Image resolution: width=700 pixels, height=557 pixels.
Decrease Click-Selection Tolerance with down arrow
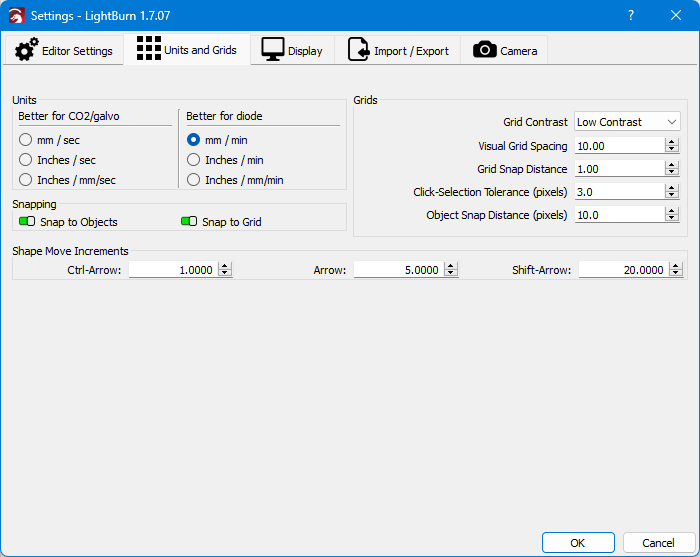click(x=671, y=195)
